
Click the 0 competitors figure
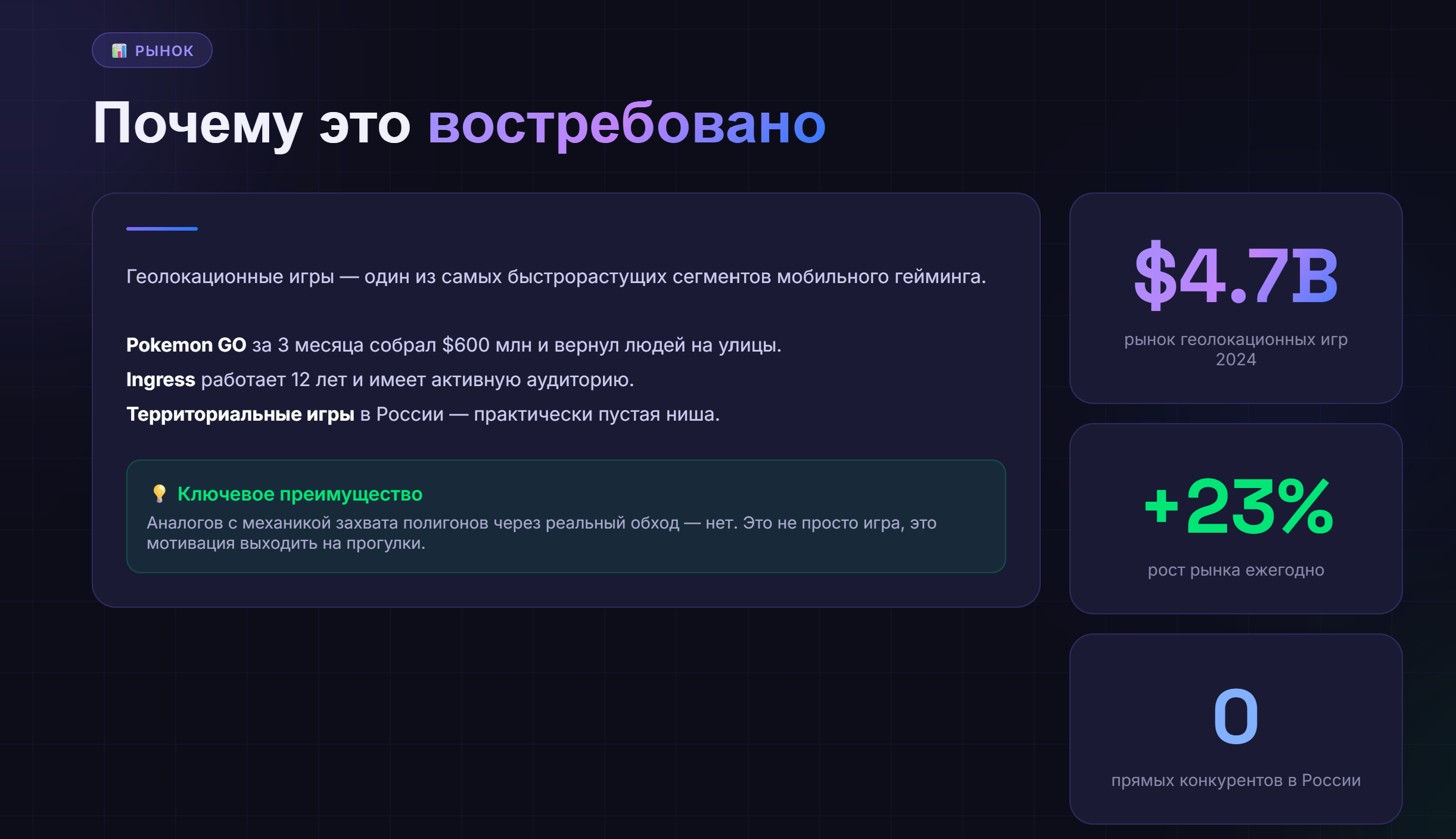1236,716
